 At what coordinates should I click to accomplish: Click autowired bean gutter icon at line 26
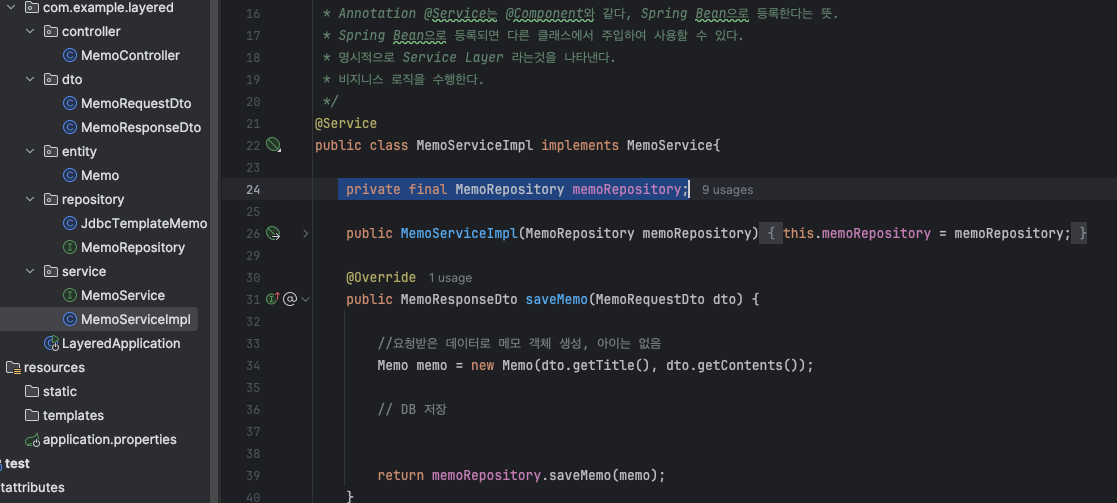[x=274, y=233]
